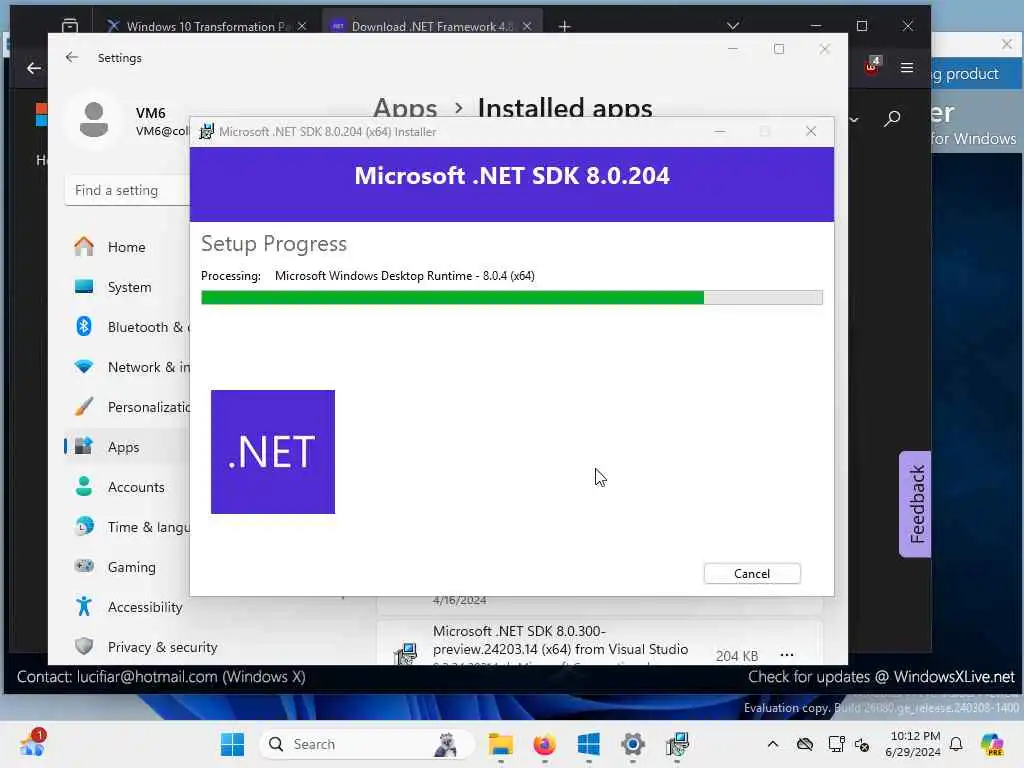Open System settings category
The width and height of the screenshot is (1024, 768).
pyautogui.click(x=127, y=287)
